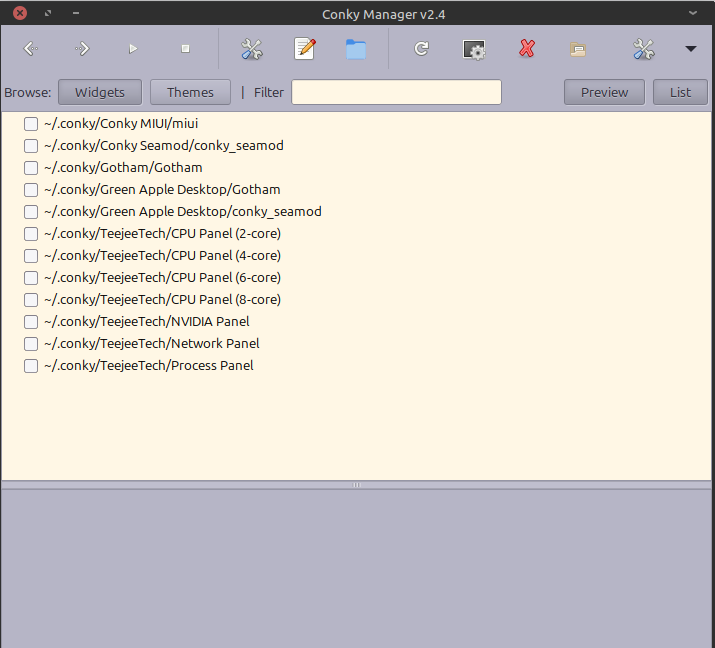Stop the selected widget square button
The height and width of the screenshot is (648, 715).
click(185, 49)
